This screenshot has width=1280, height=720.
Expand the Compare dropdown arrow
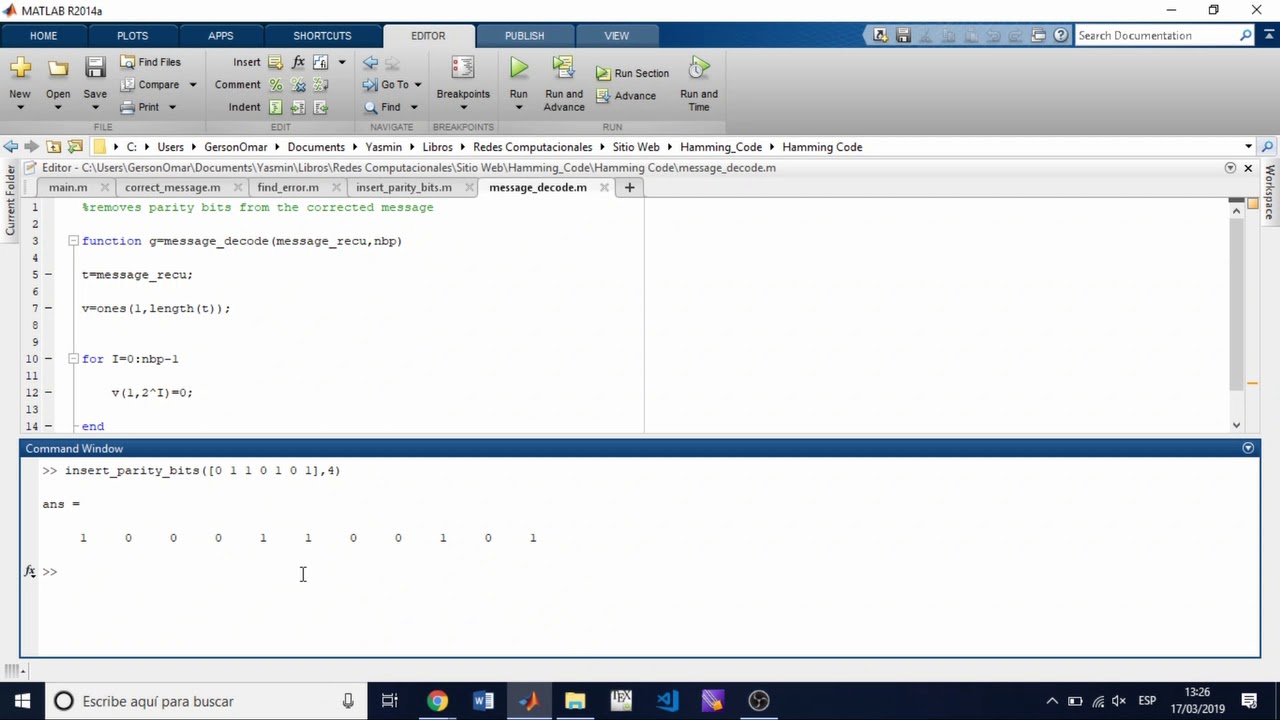tap(193, 85)
